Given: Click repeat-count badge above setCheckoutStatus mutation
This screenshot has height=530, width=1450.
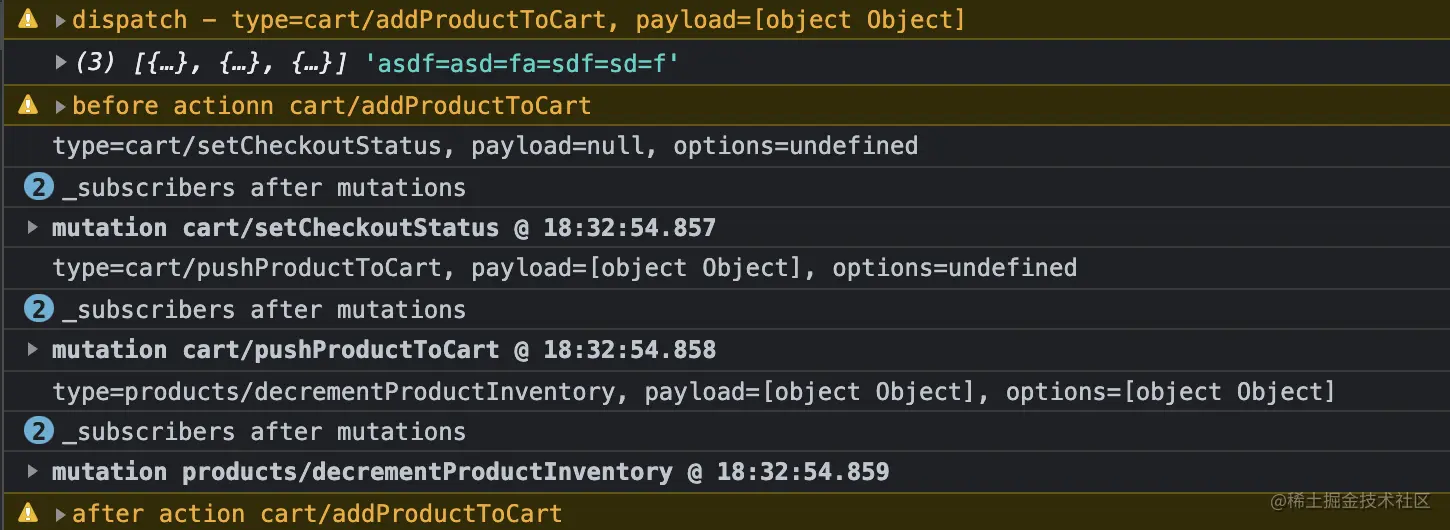Looking at the screenshot, I should pyautogui.click(x=38, y=187).
